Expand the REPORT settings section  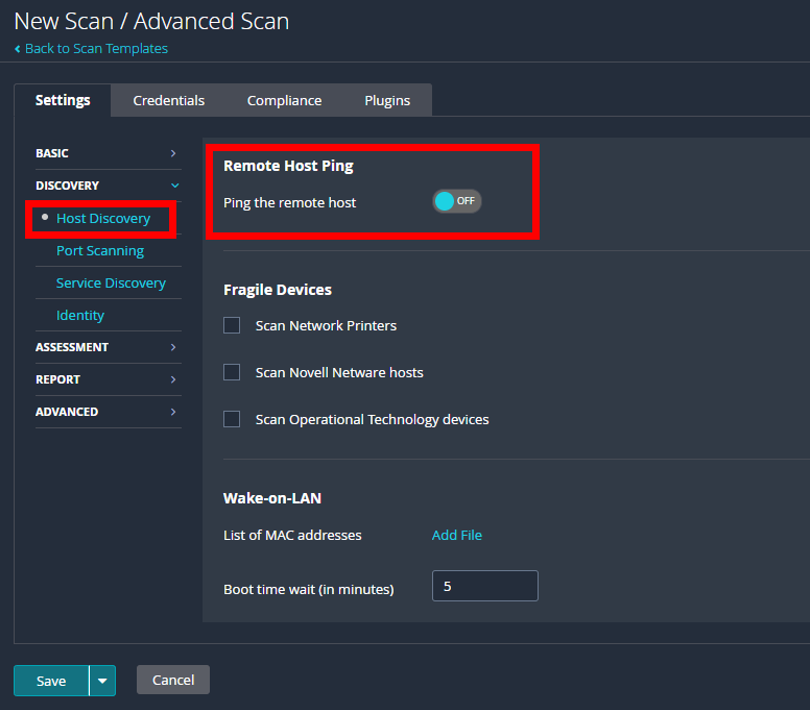tap(107, 379)
